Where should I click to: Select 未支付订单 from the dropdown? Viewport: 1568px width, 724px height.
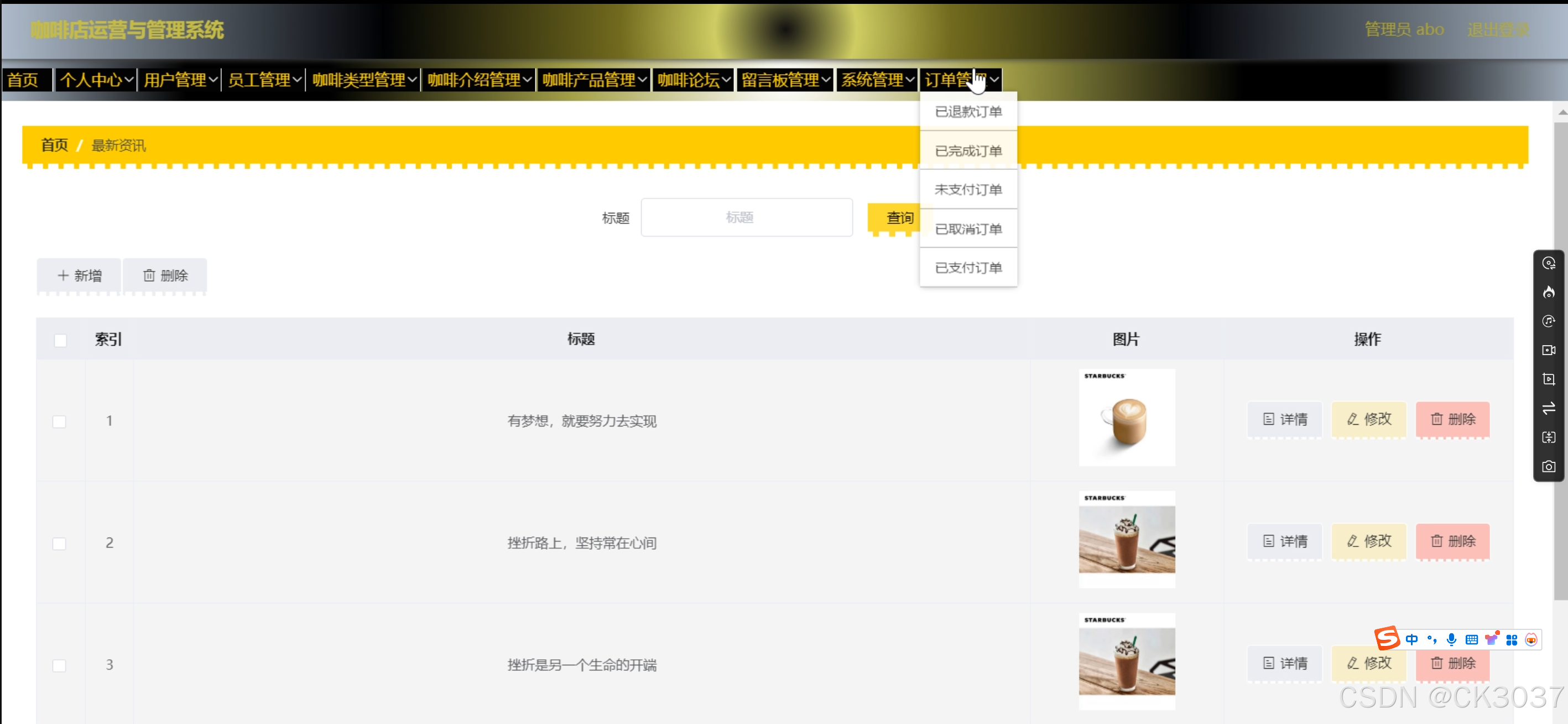pyautogui.click(x=968, y=189)
